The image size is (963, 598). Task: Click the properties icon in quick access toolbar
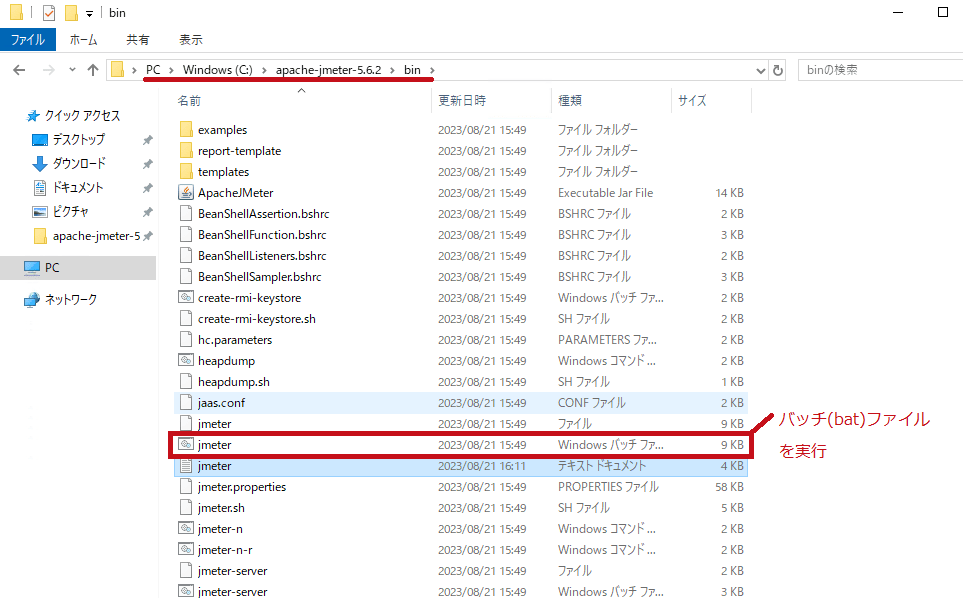(49, 12)
